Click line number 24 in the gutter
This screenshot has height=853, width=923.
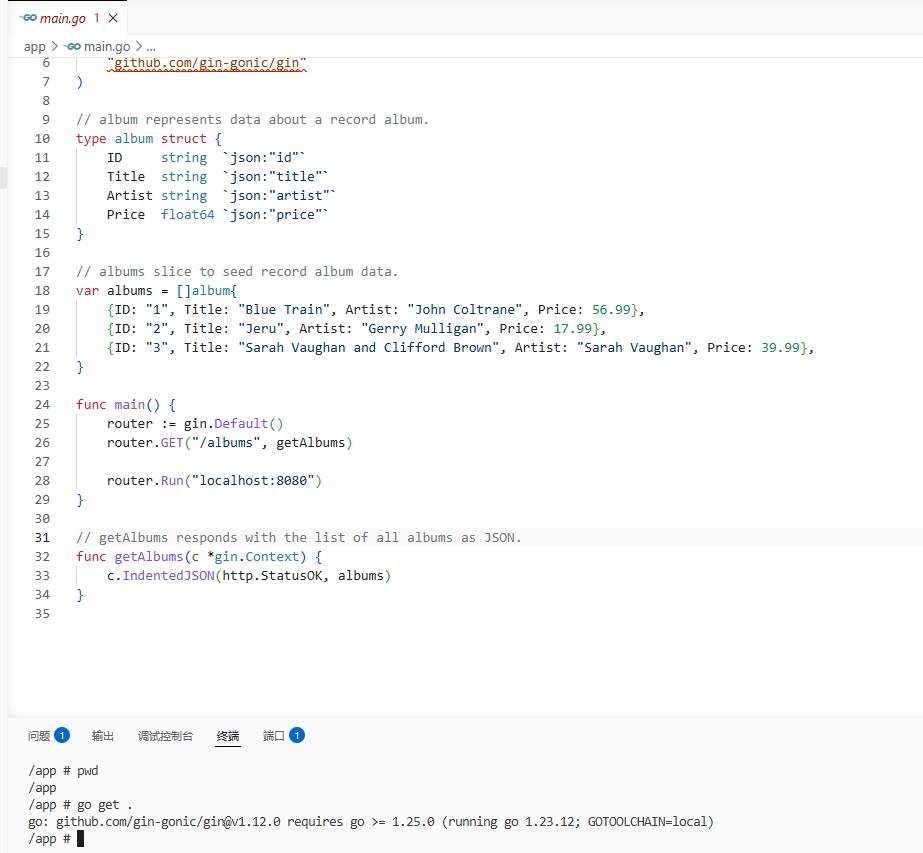[42, 405]
